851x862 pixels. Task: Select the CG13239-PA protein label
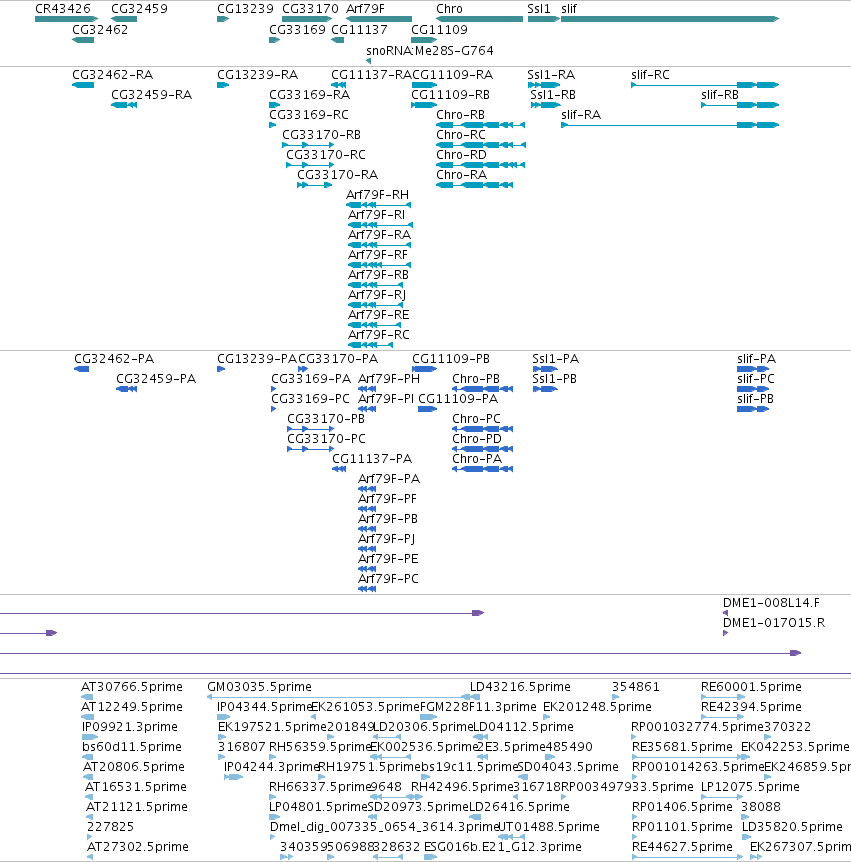point(257,359)
